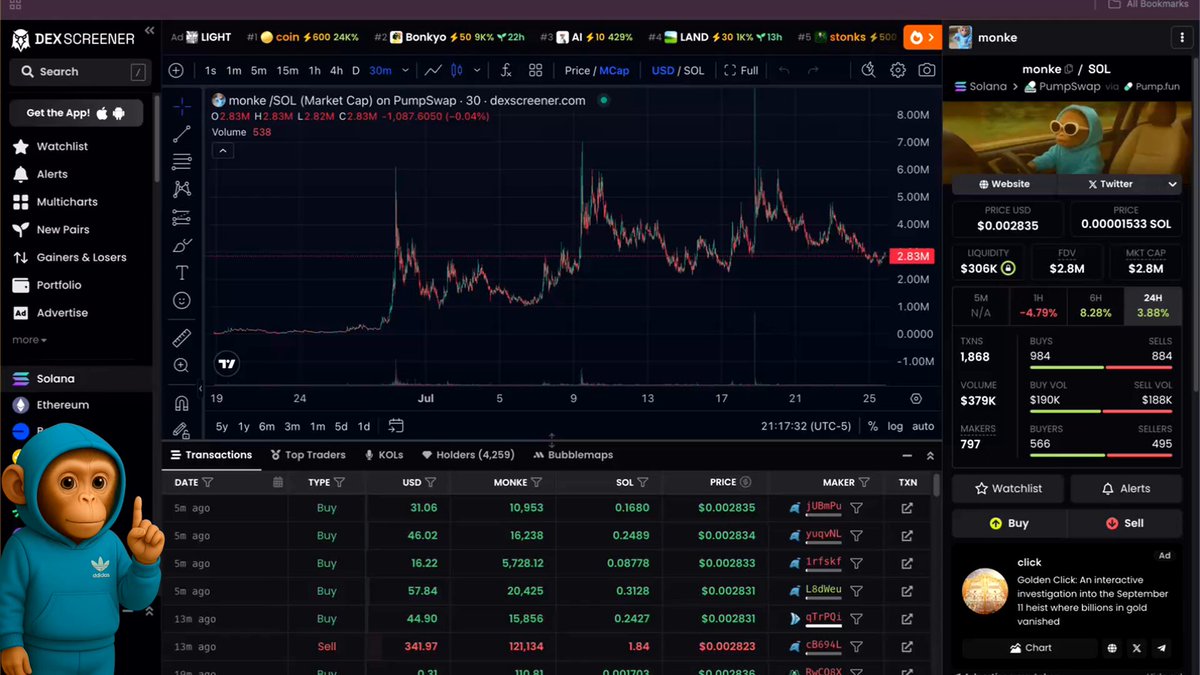This screenshot has height=675, width=1200.
Task: Toggle auto scale on chart
Action: coord(923,426)
